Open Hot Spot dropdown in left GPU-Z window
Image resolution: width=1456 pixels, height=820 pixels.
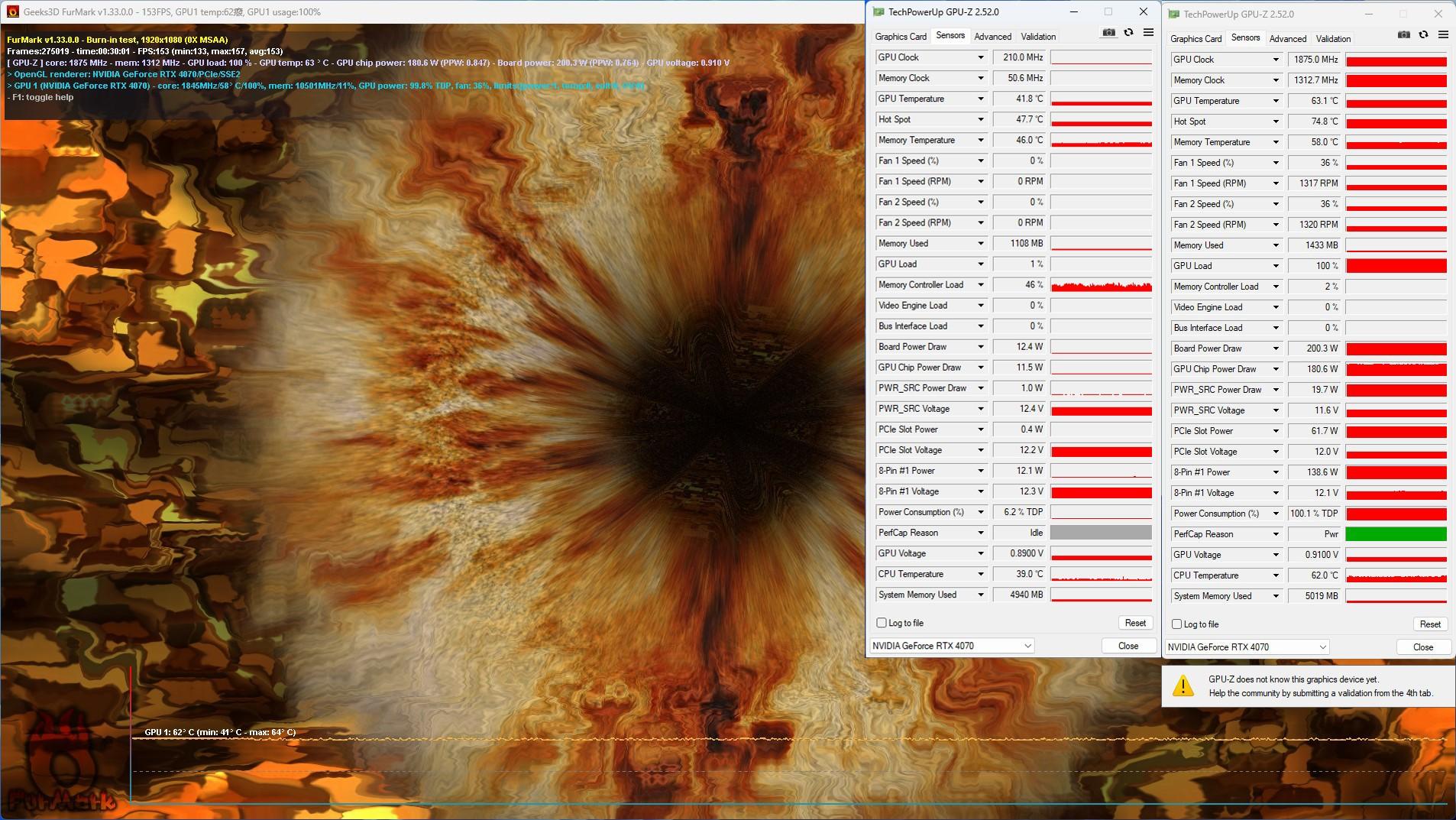click(981, 119)
